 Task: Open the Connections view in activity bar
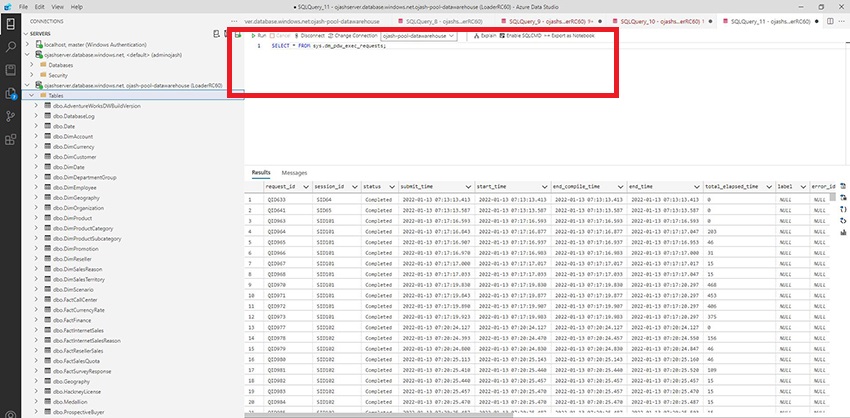tap(10, 23)
